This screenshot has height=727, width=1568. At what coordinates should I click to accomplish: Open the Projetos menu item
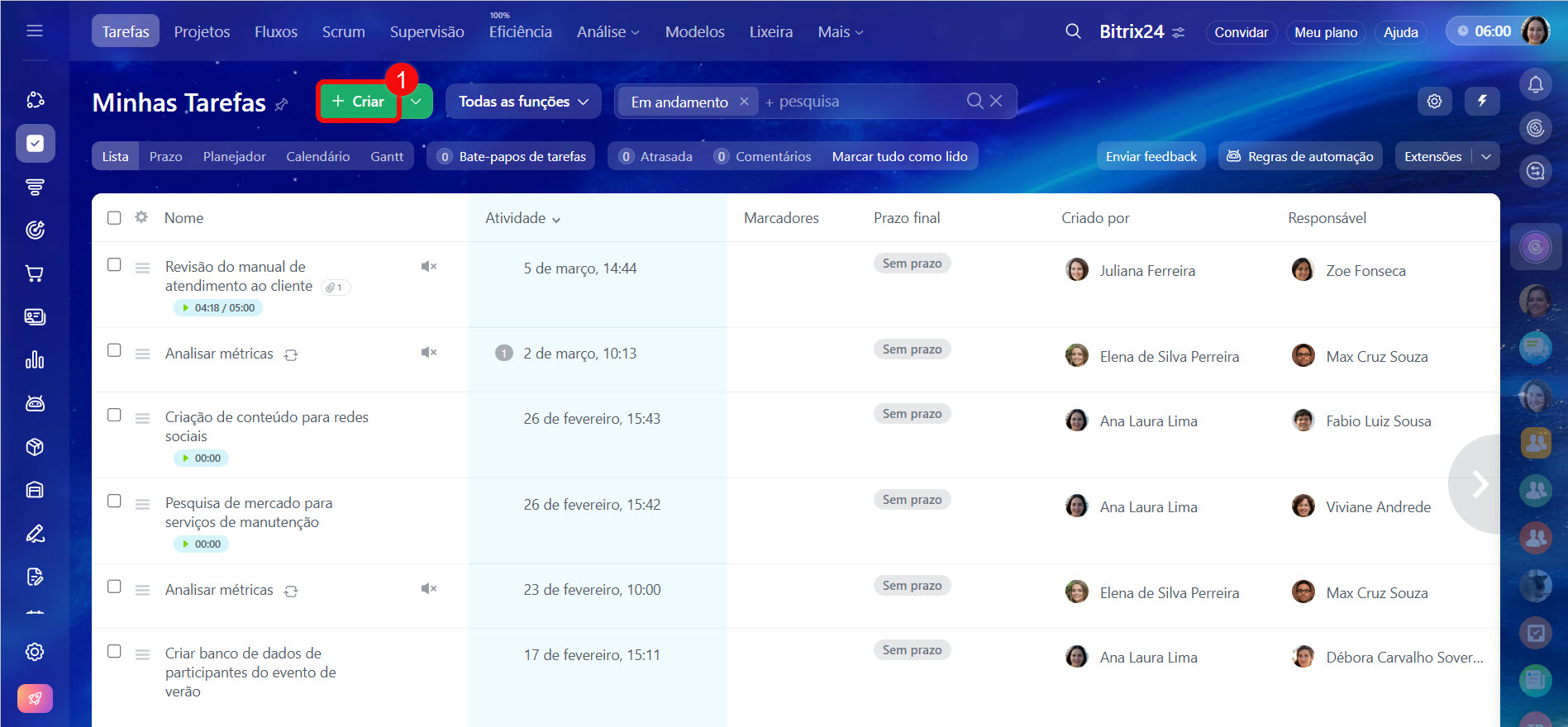pyautogui.click(x=202, y=32)
